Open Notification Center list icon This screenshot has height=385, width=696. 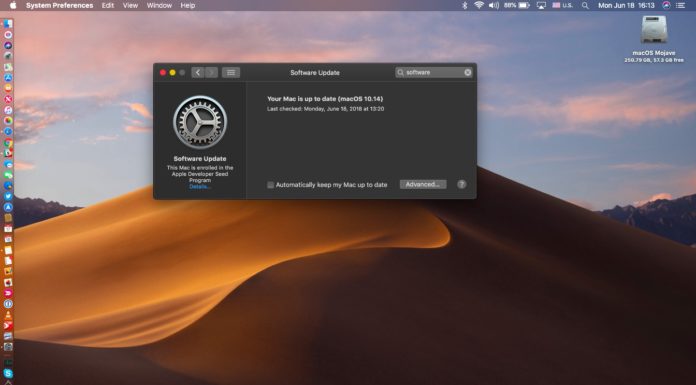(680, 5)
